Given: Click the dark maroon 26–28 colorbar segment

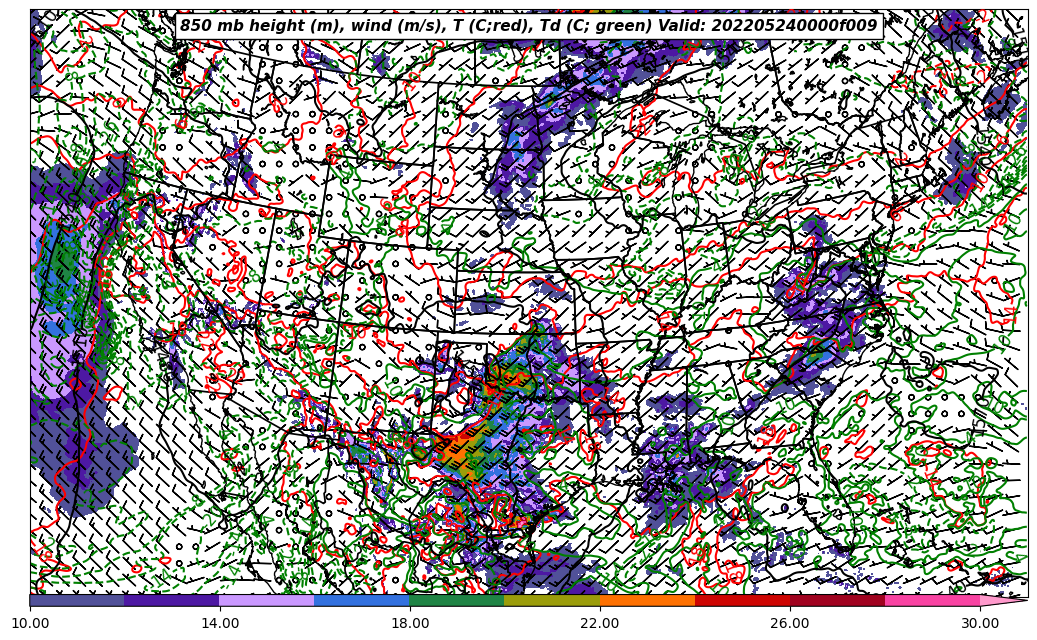Looking at the screenshot, I should point(838,600).
